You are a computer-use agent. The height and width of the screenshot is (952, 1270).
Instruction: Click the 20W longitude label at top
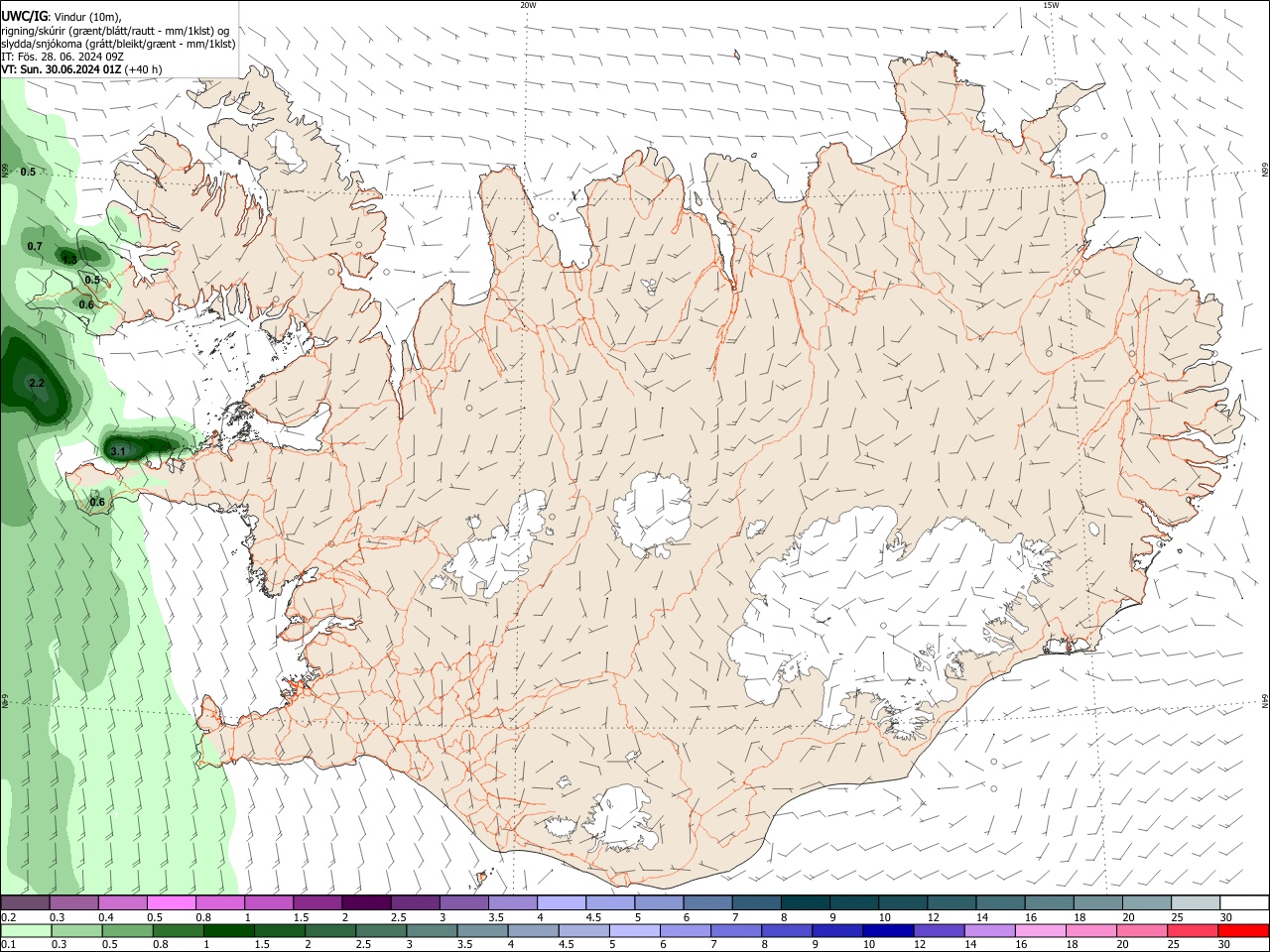(528, 5)
